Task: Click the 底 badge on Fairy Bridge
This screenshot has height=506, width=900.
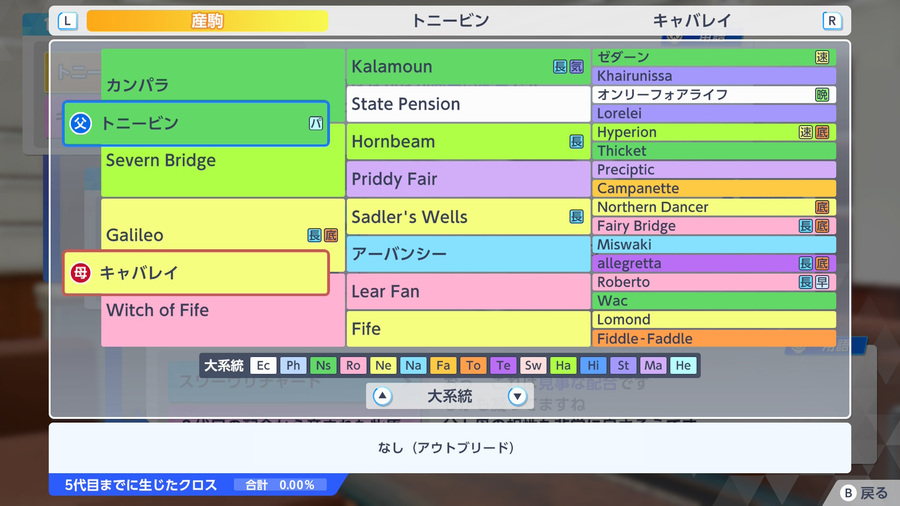Action: click(822, 226)
